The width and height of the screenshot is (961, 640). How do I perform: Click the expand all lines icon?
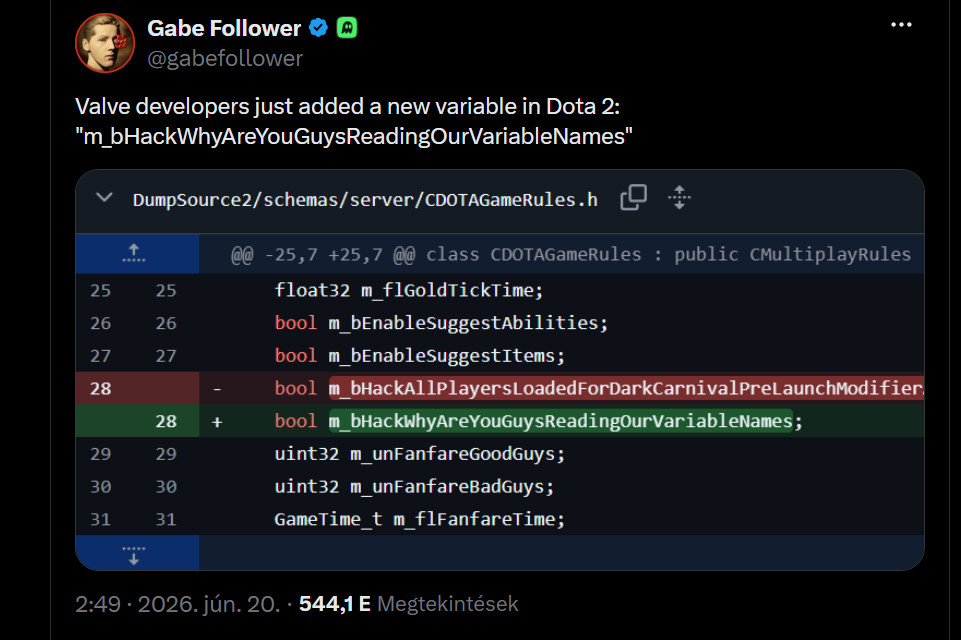(x=679, y=197)
